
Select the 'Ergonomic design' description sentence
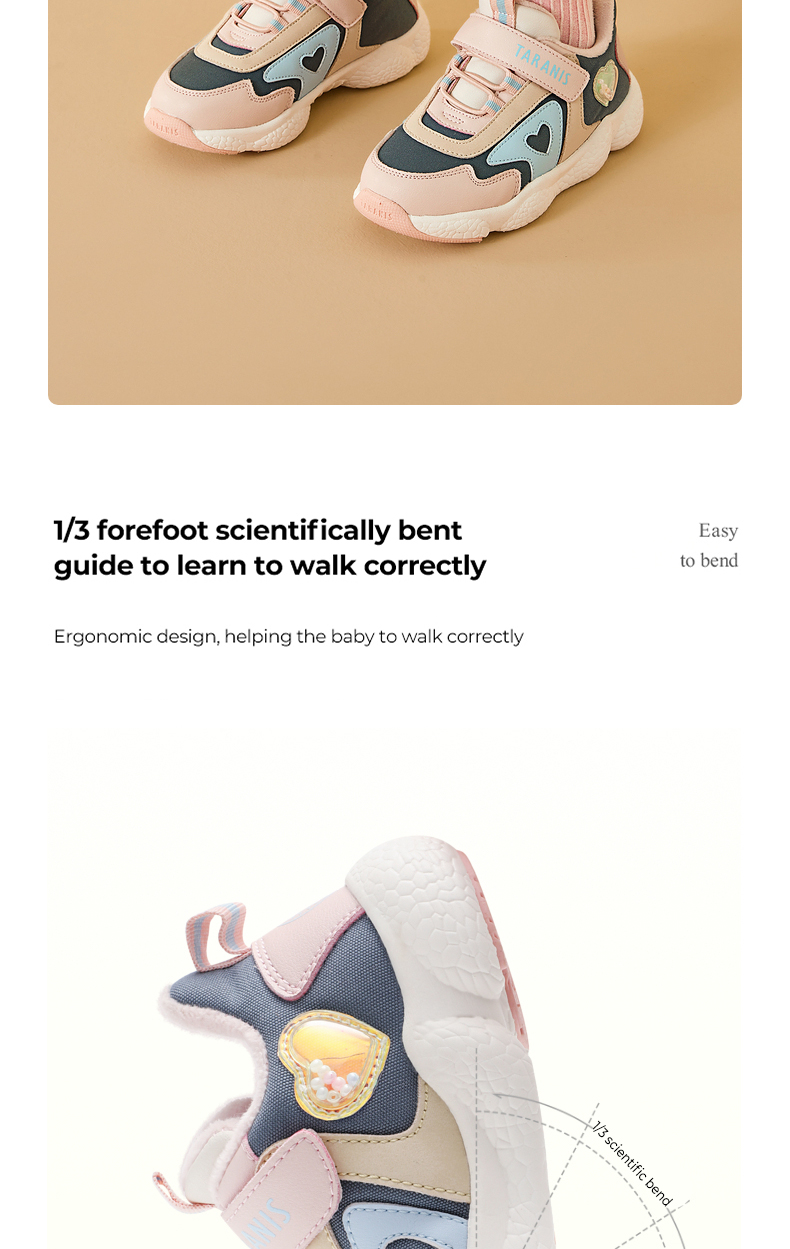click(x=288, y=637)
